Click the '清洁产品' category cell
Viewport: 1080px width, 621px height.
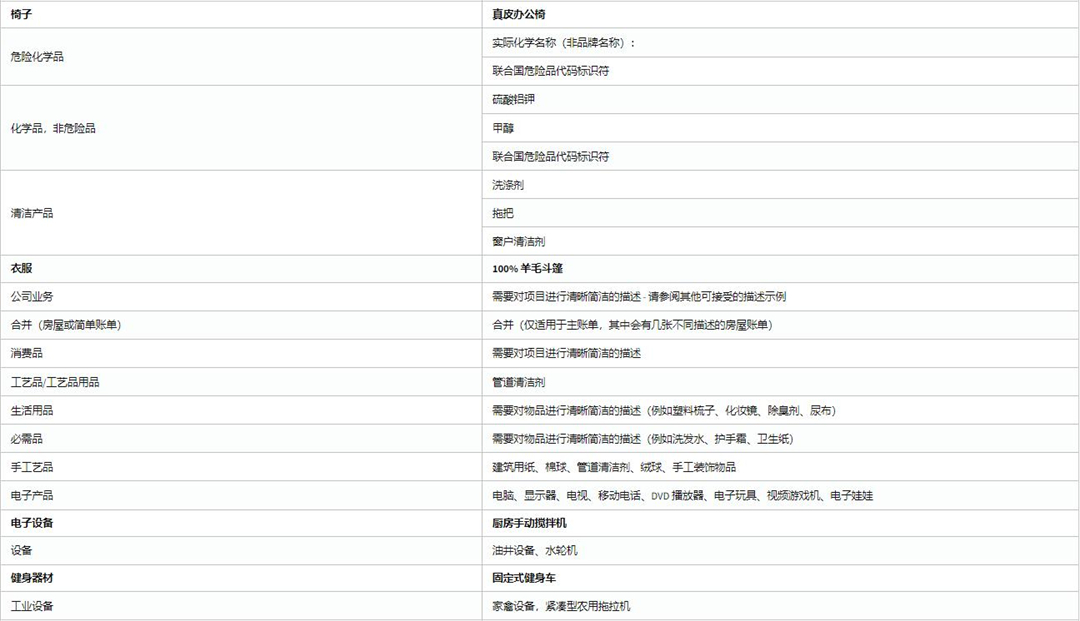pyautogui.click(x=241, y=213)
